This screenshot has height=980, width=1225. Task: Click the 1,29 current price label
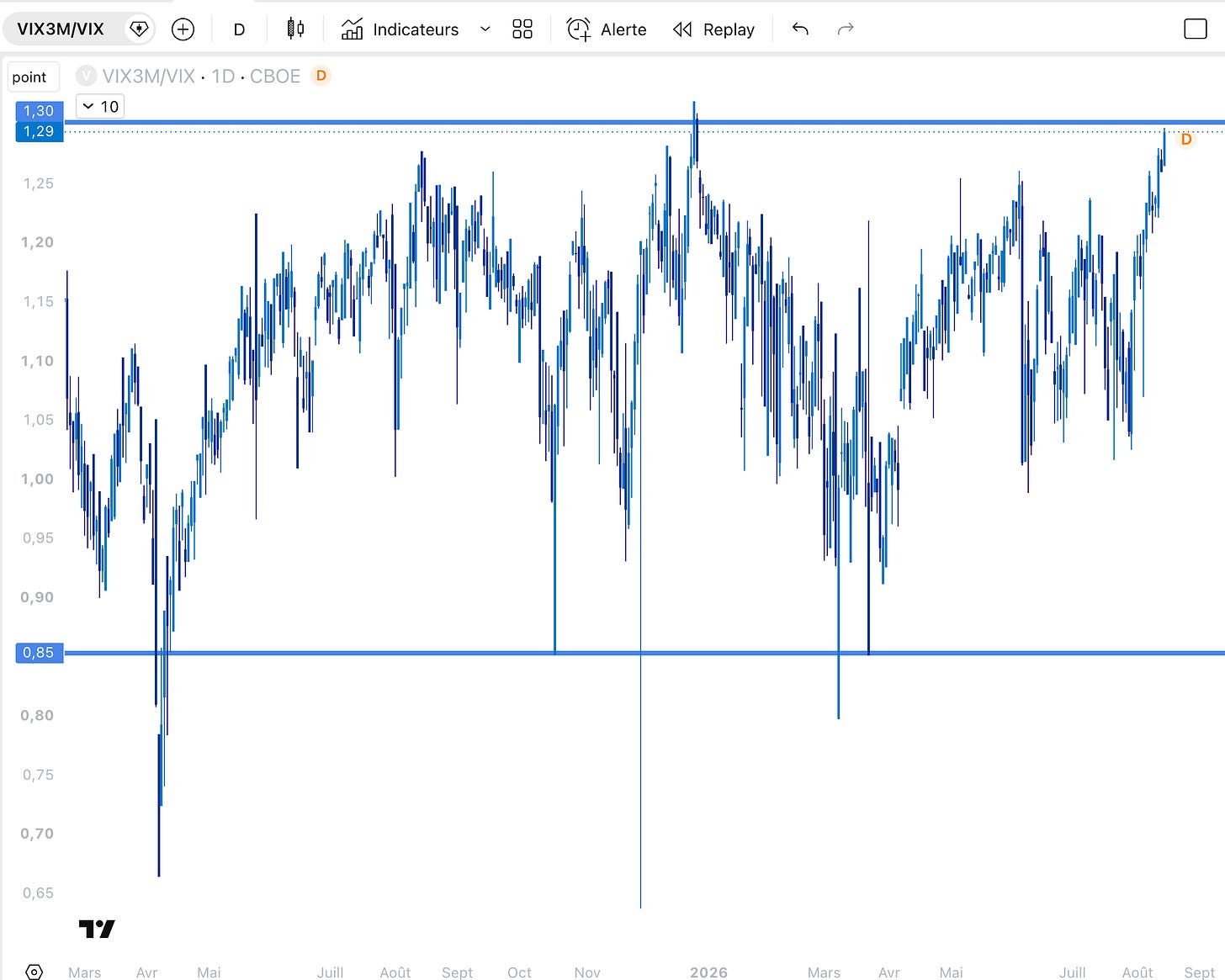click(39, 131)
